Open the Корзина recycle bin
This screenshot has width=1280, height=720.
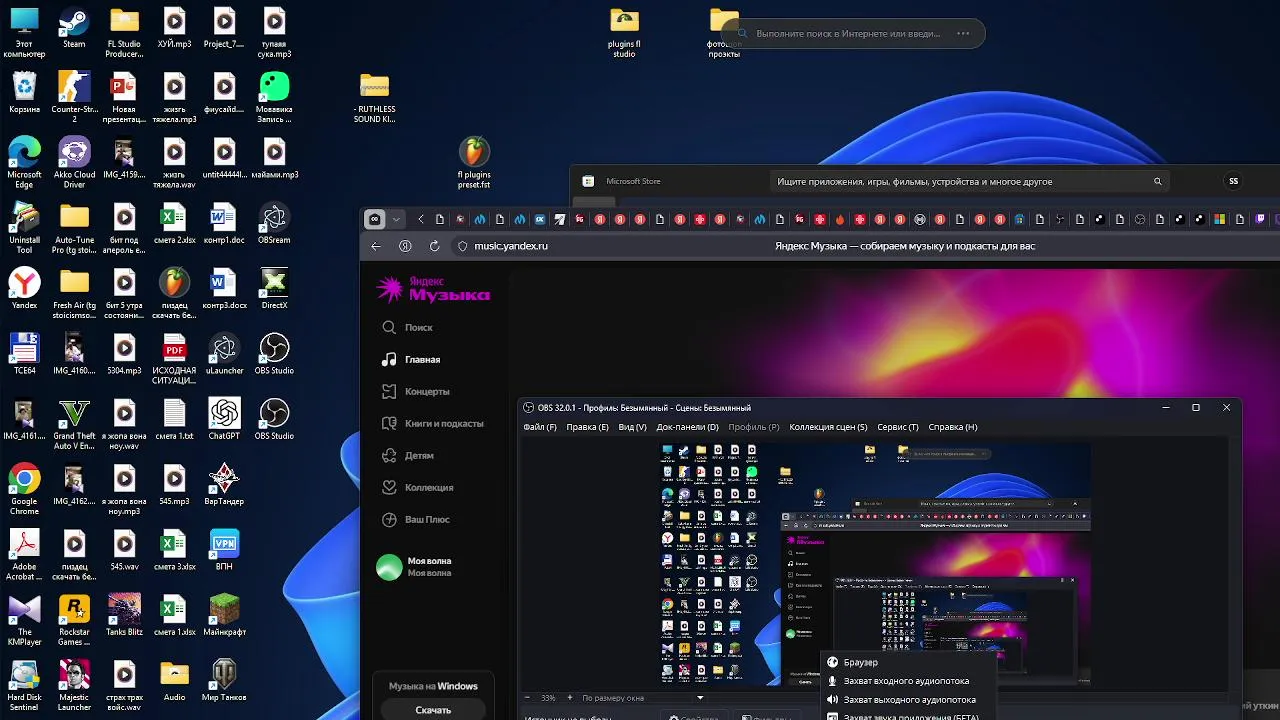[x=24, y=93]
